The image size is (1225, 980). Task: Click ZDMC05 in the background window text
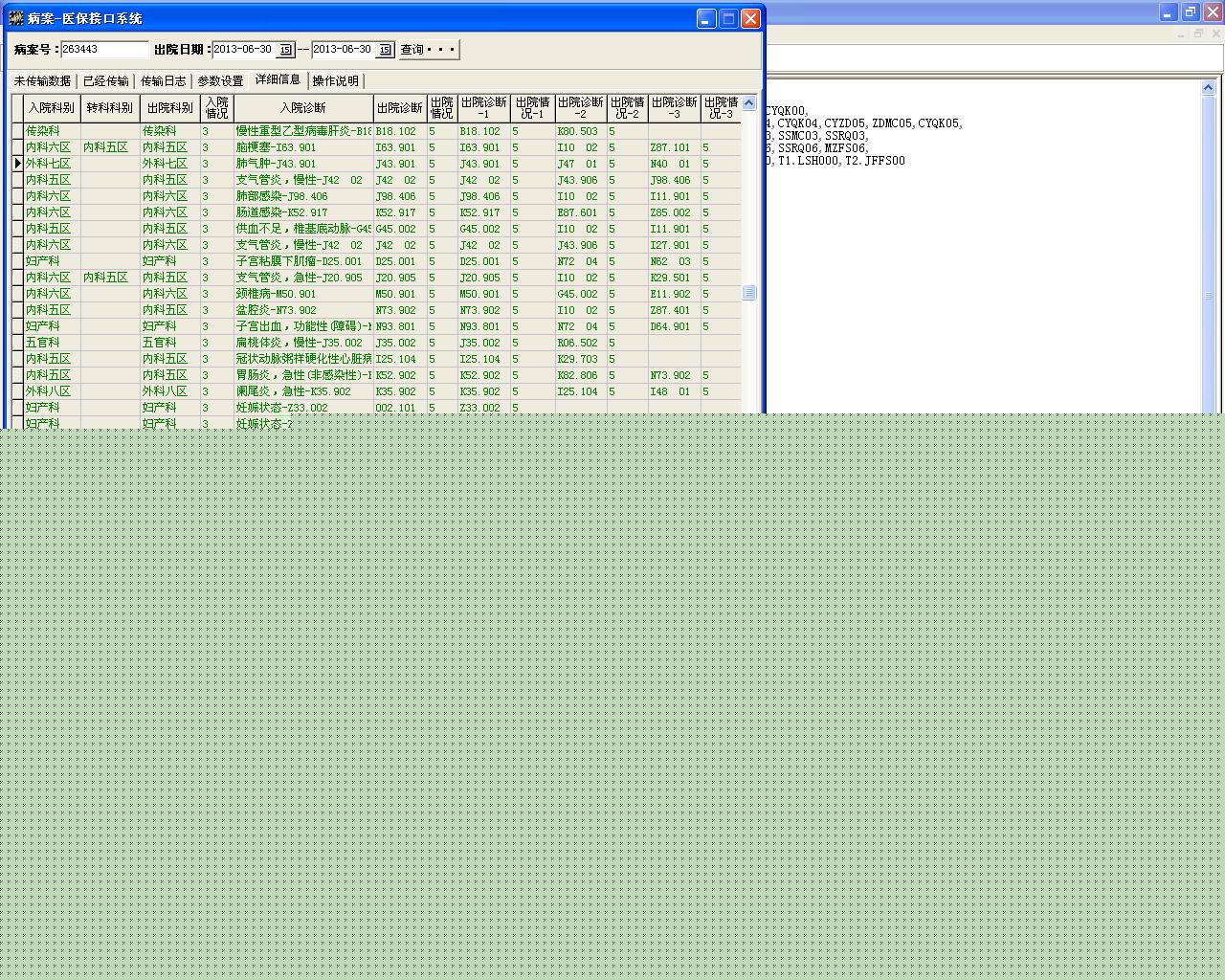pos(891,123)
